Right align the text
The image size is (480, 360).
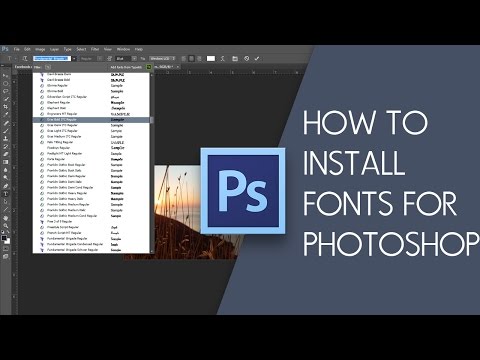[x=199, y=59]
